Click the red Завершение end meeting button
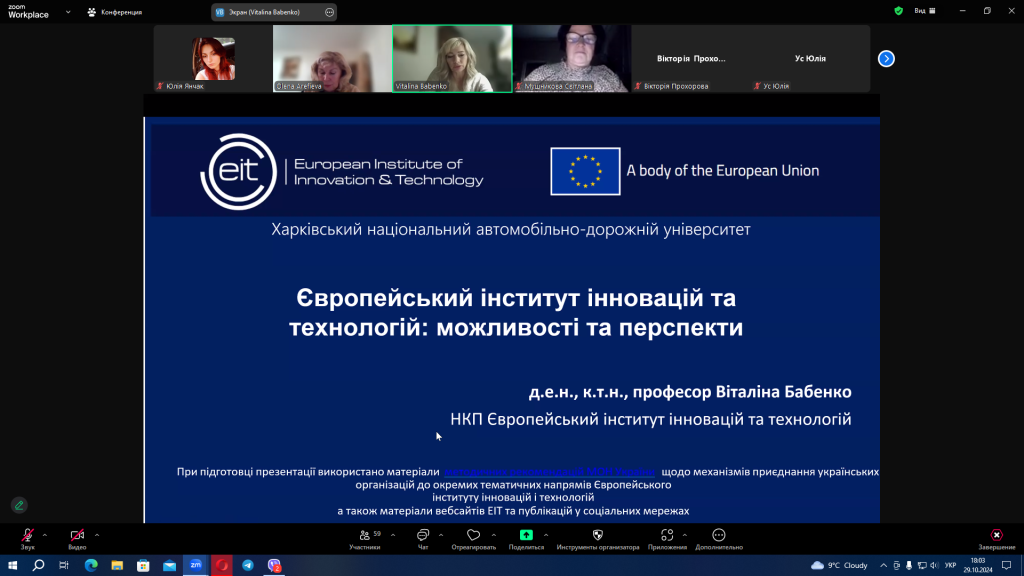Screen dimensions: 1024x576 (x=997, y=539)
